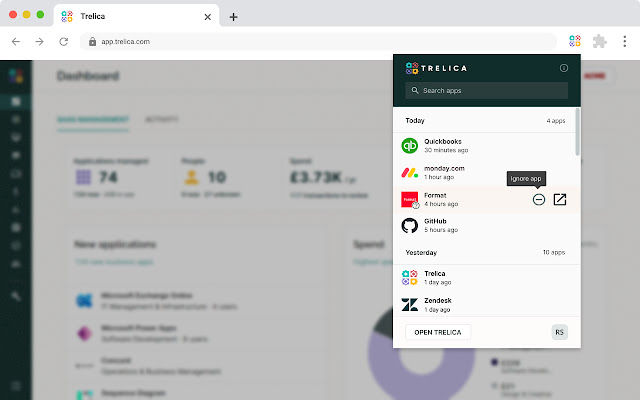Click the '4 apps' count label
The image size is (640, 400).
point(556,121)
